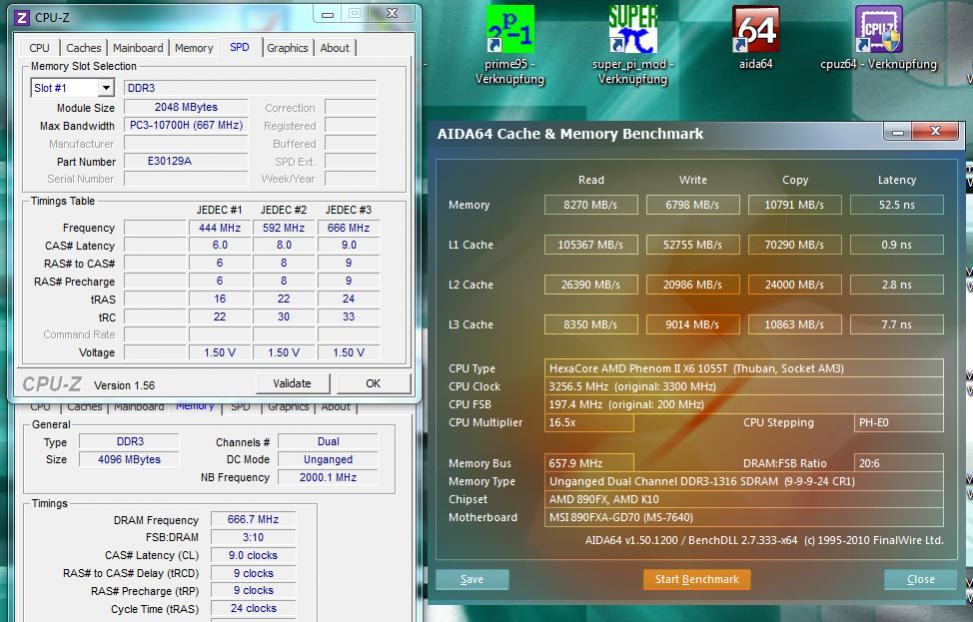Click the DC Mode Unganged value
The image size is (973, 622).
(328, 459)
